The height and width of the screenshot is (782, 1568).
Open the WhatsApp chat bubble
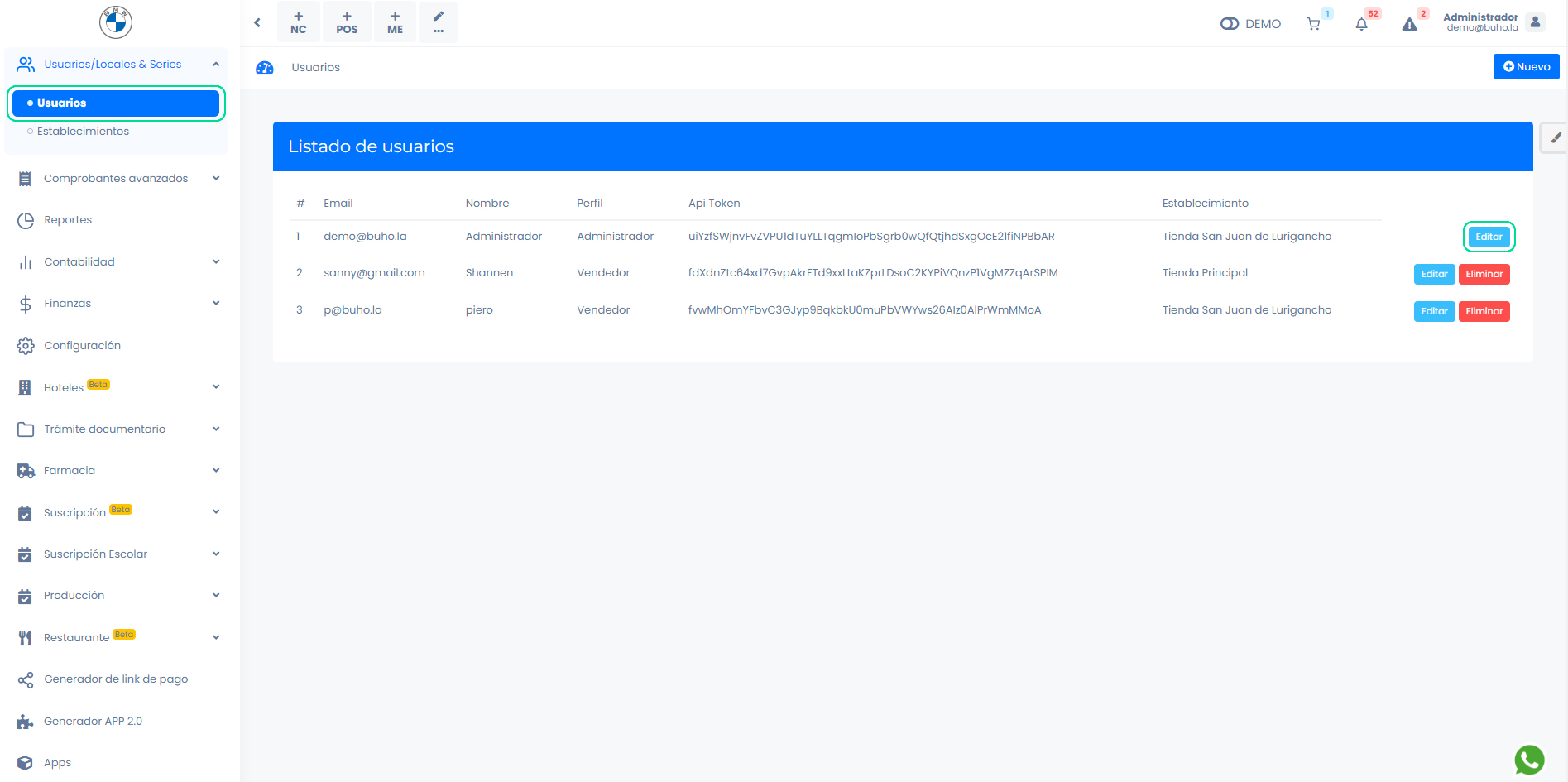pyautogui.click(x=1529, y=760)
